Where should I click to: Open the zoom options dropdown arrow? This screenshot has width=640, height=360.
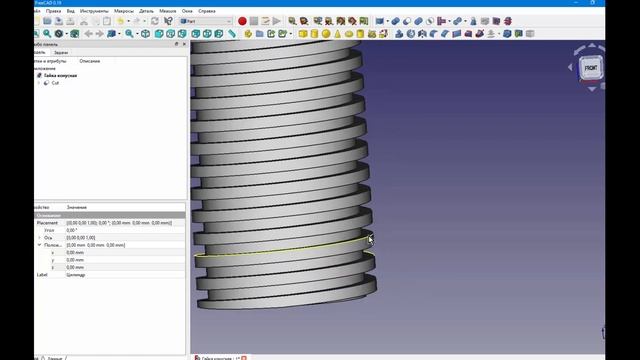point(137,34)
